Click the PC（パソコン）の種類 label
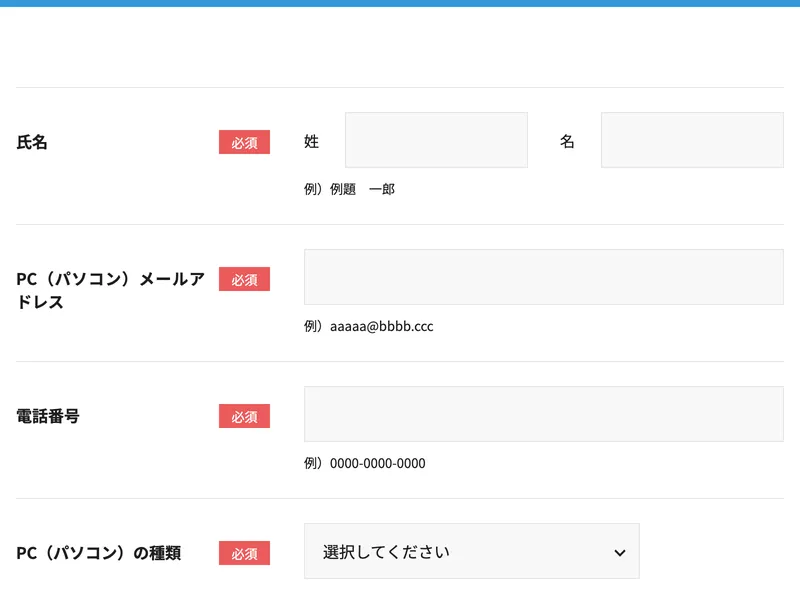The height and width of the screenshot is (600, 800). (x=98, y=553)
